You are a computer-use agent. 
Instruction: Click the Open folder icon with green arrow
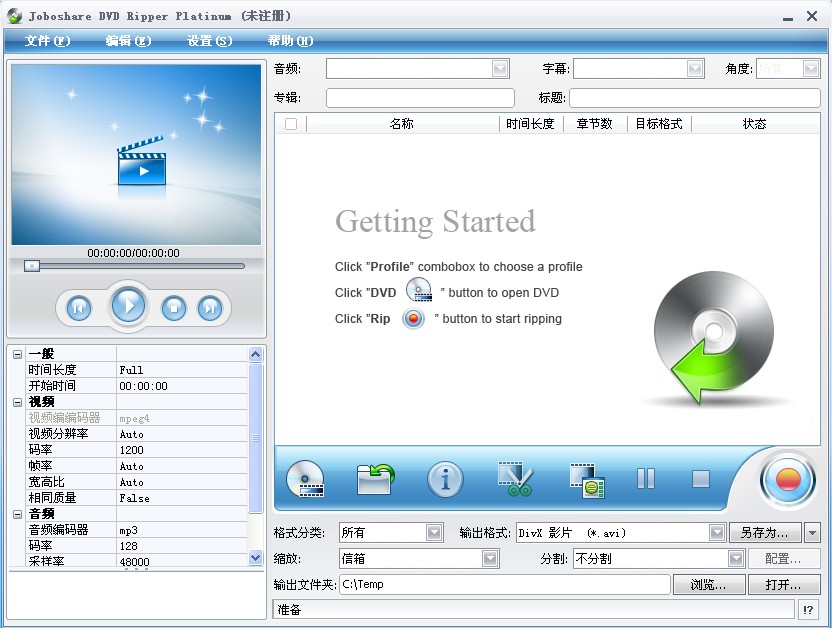(375, 479)
